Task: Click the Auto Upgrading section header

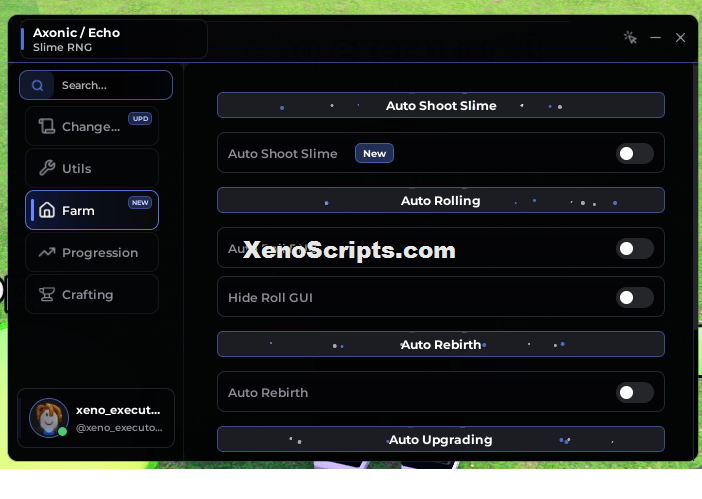Action: (x=441, y=439)
